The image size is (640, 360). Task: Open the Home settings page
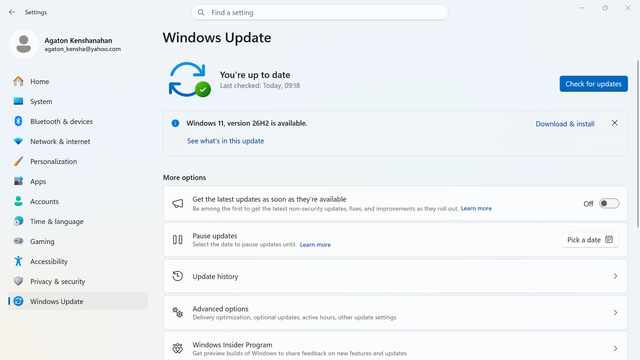pyautogui.click(x=78, y=81)
